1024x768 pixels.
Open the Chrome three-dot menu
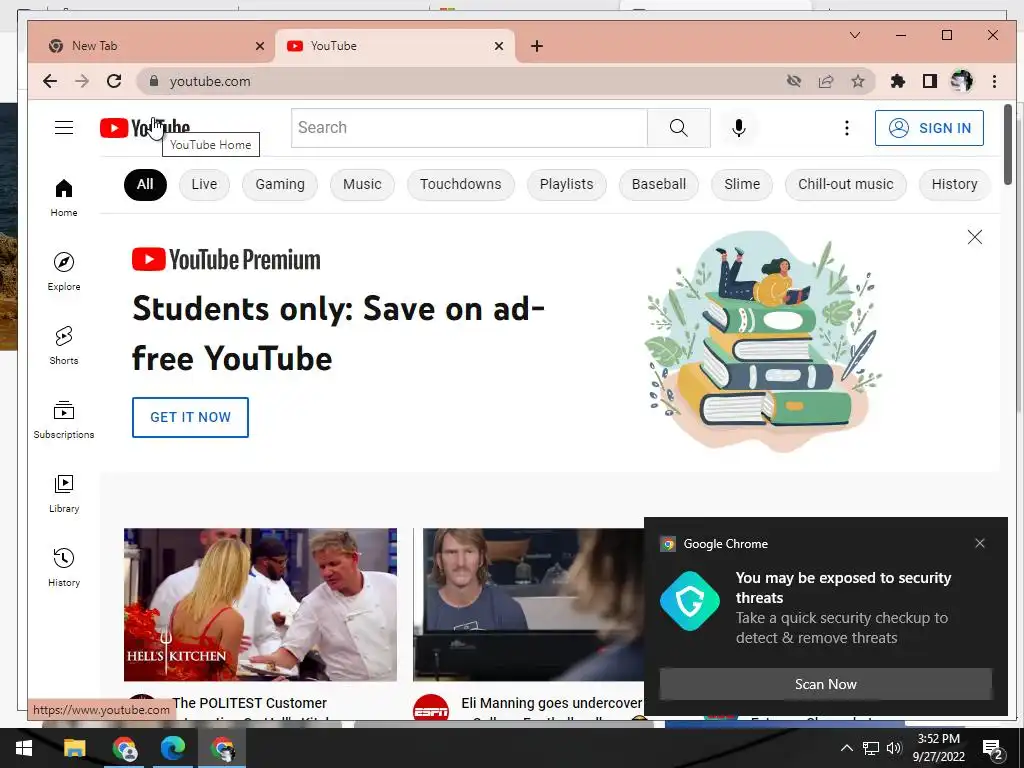tap(994, 81)
